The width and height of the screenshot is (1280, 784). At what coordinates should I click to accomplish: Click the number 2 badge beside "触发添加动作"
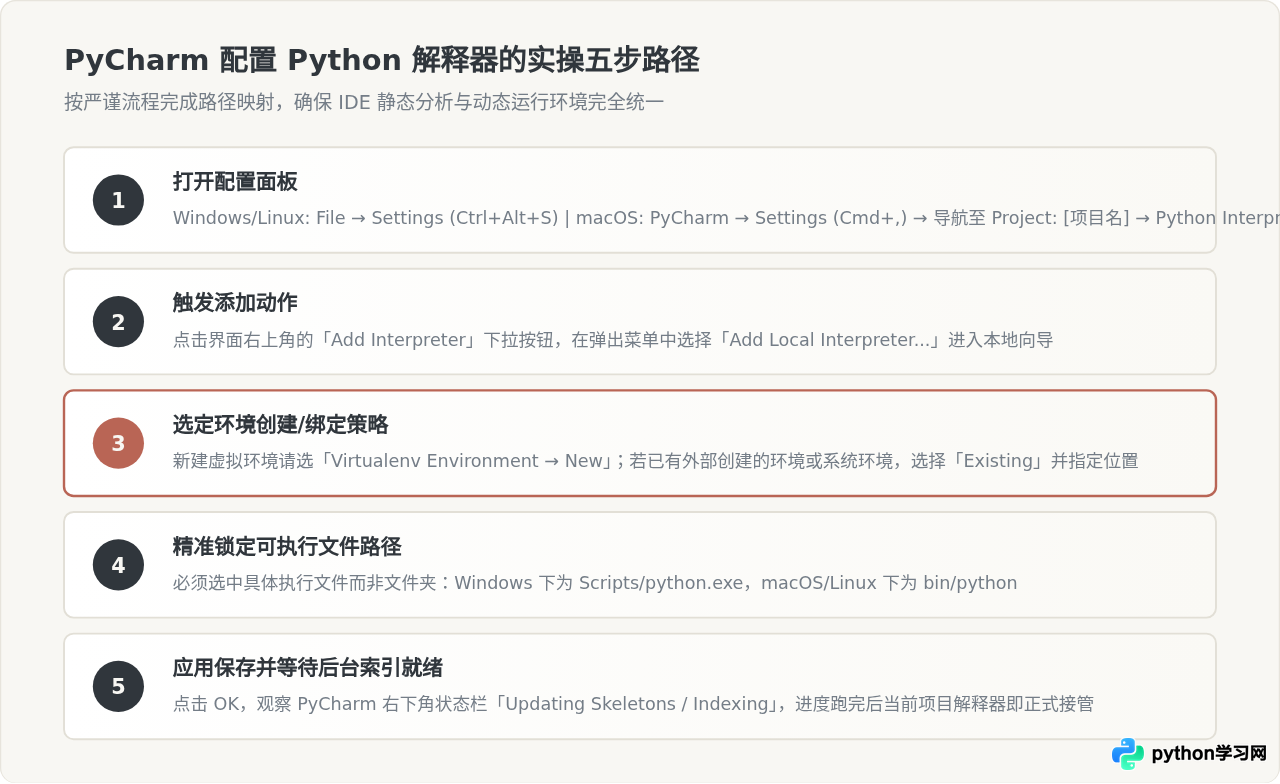click(x=118, y=322)
